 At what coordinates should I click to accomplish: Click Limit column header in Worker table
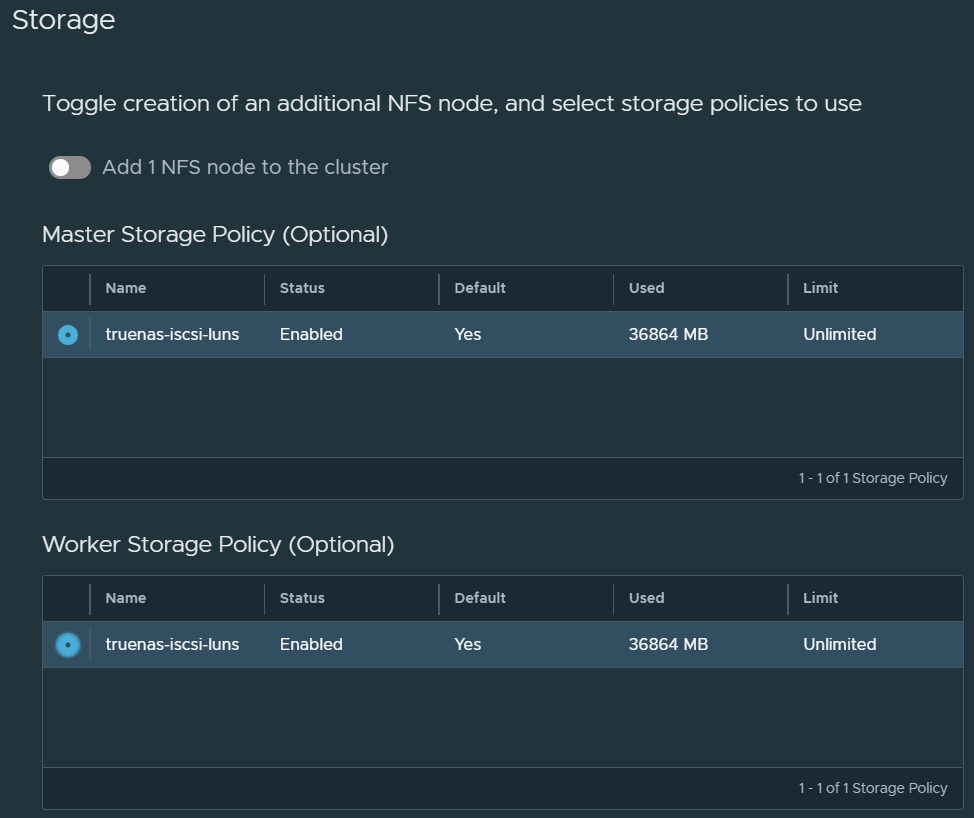(x=820, y=598)
